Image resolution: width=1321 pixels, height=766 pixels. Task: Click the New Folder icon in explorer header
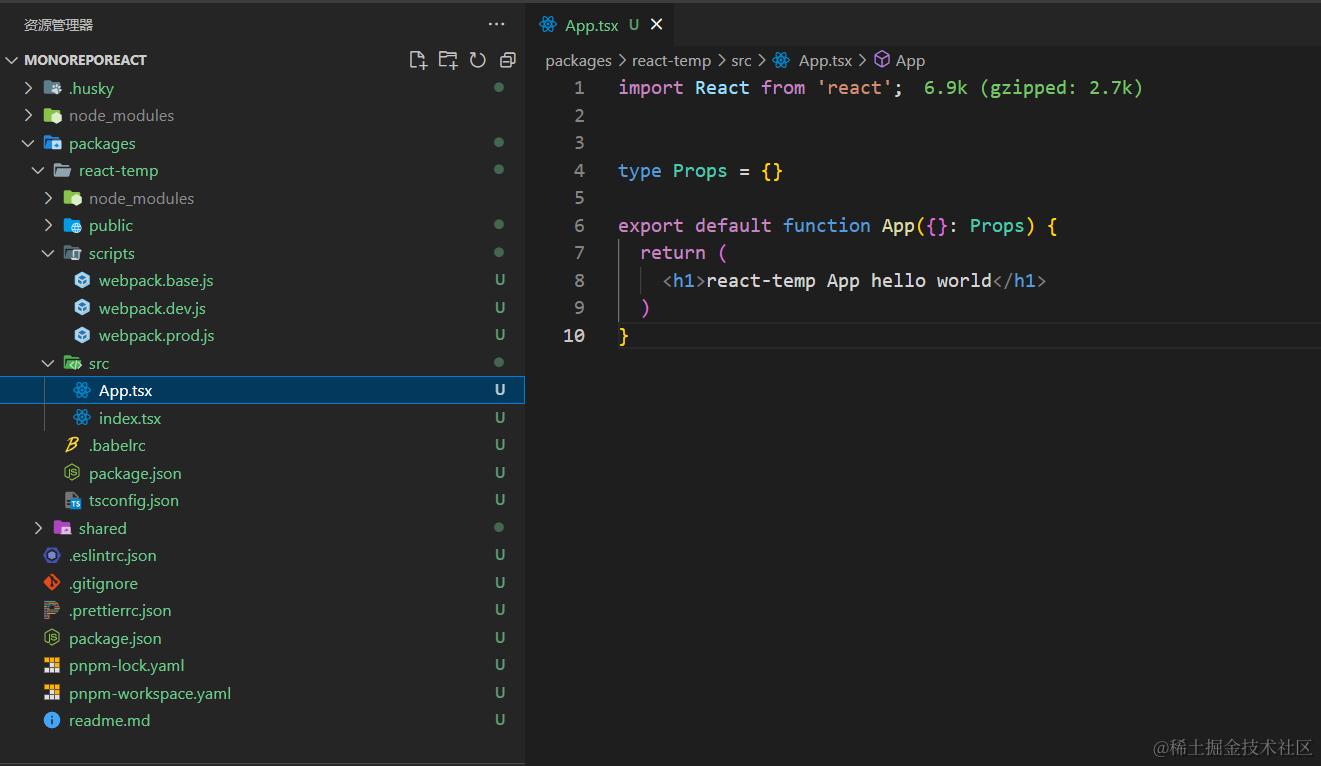pos(448,60)
